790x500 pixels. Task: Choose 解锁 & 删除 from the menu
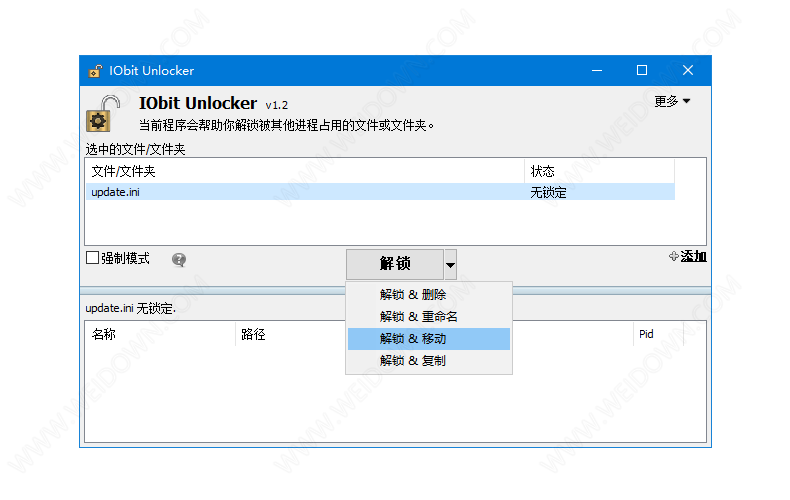tap(429, 294)
